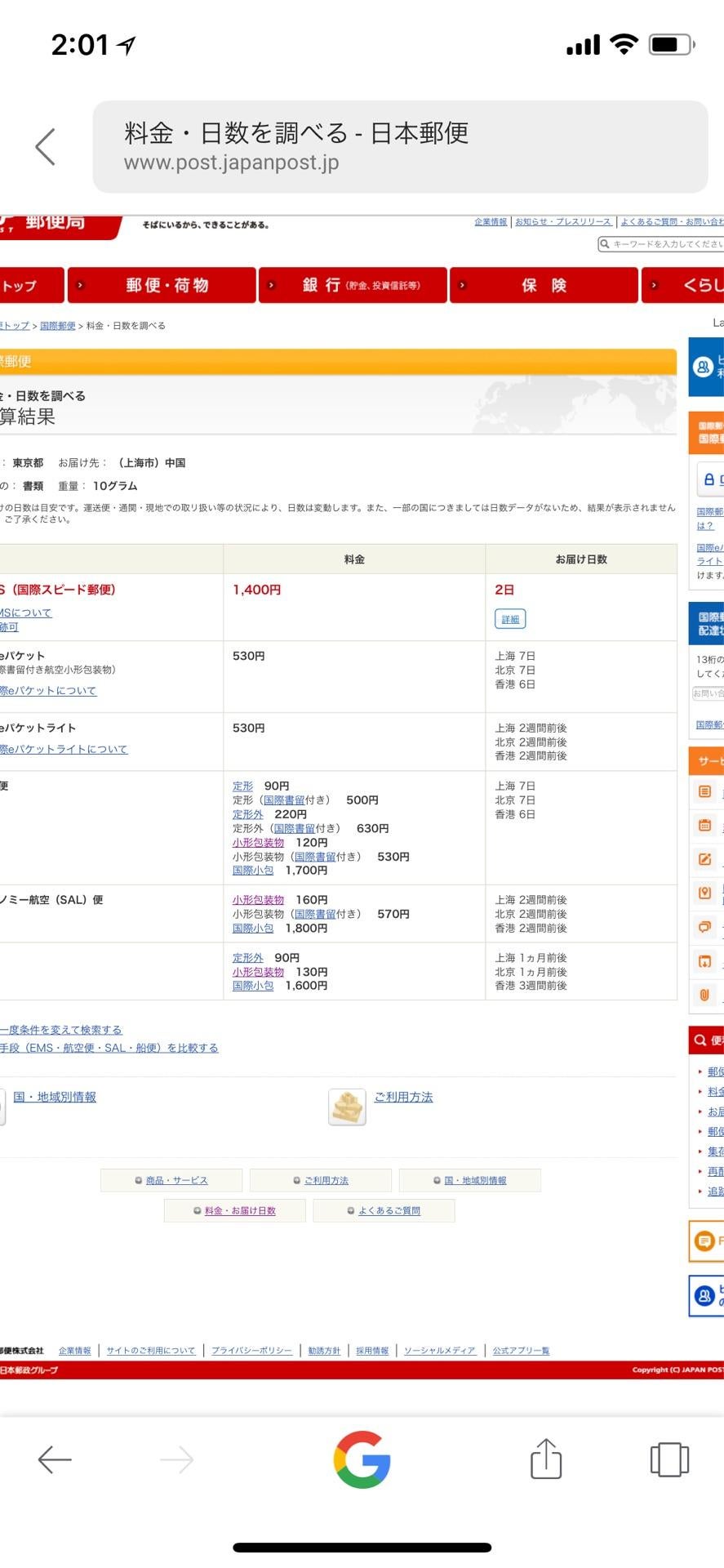Open the 銀行 navigation tab
This screenshot has width=724, height=1568.
353,286
